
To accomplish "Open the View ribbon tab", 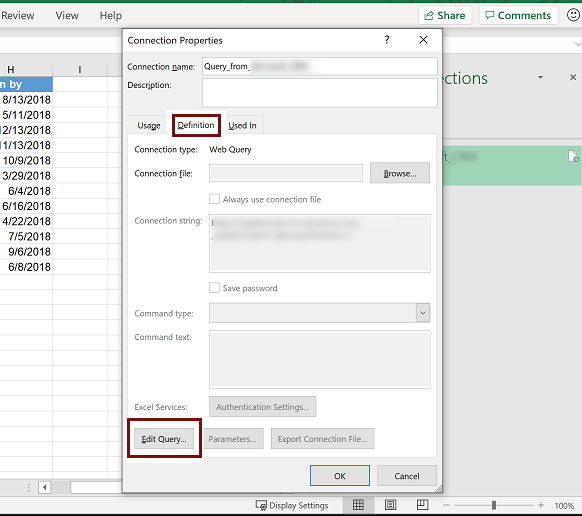I will pyautogui.click(x=67, y=15).
